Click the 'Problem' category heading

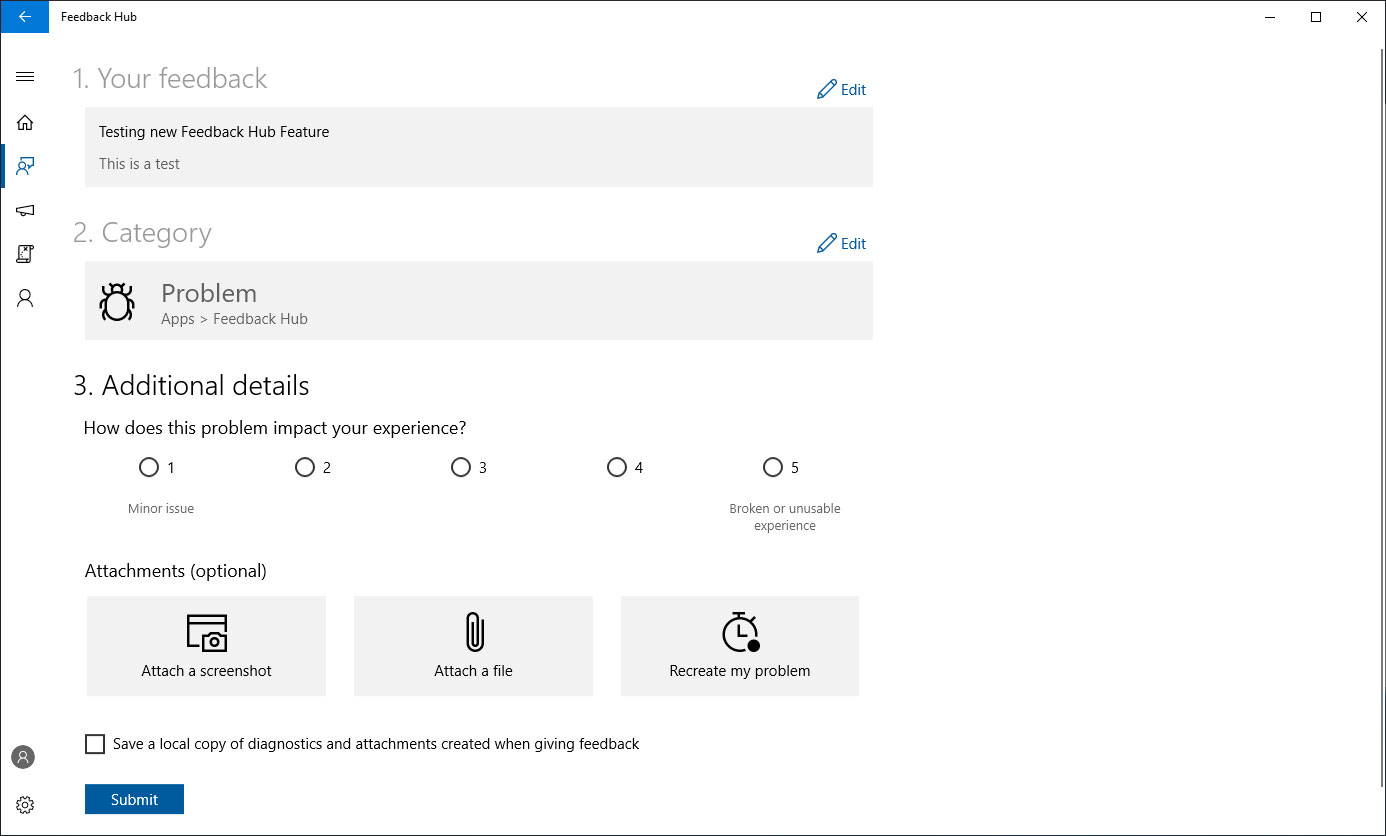click(x=209, y=293)
